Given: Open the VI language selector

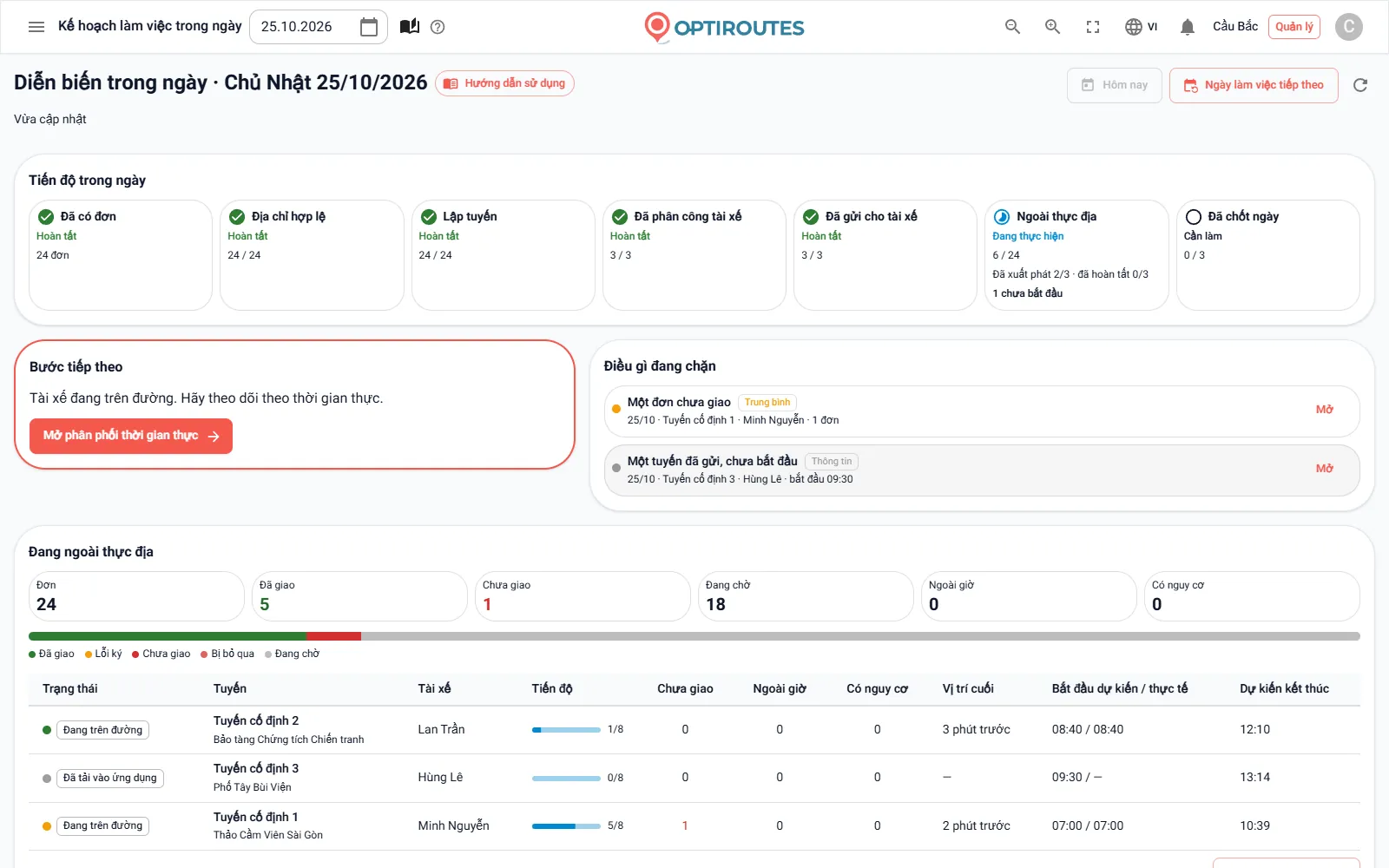Looking at the screenshot, I should [x=1141, y=27].
